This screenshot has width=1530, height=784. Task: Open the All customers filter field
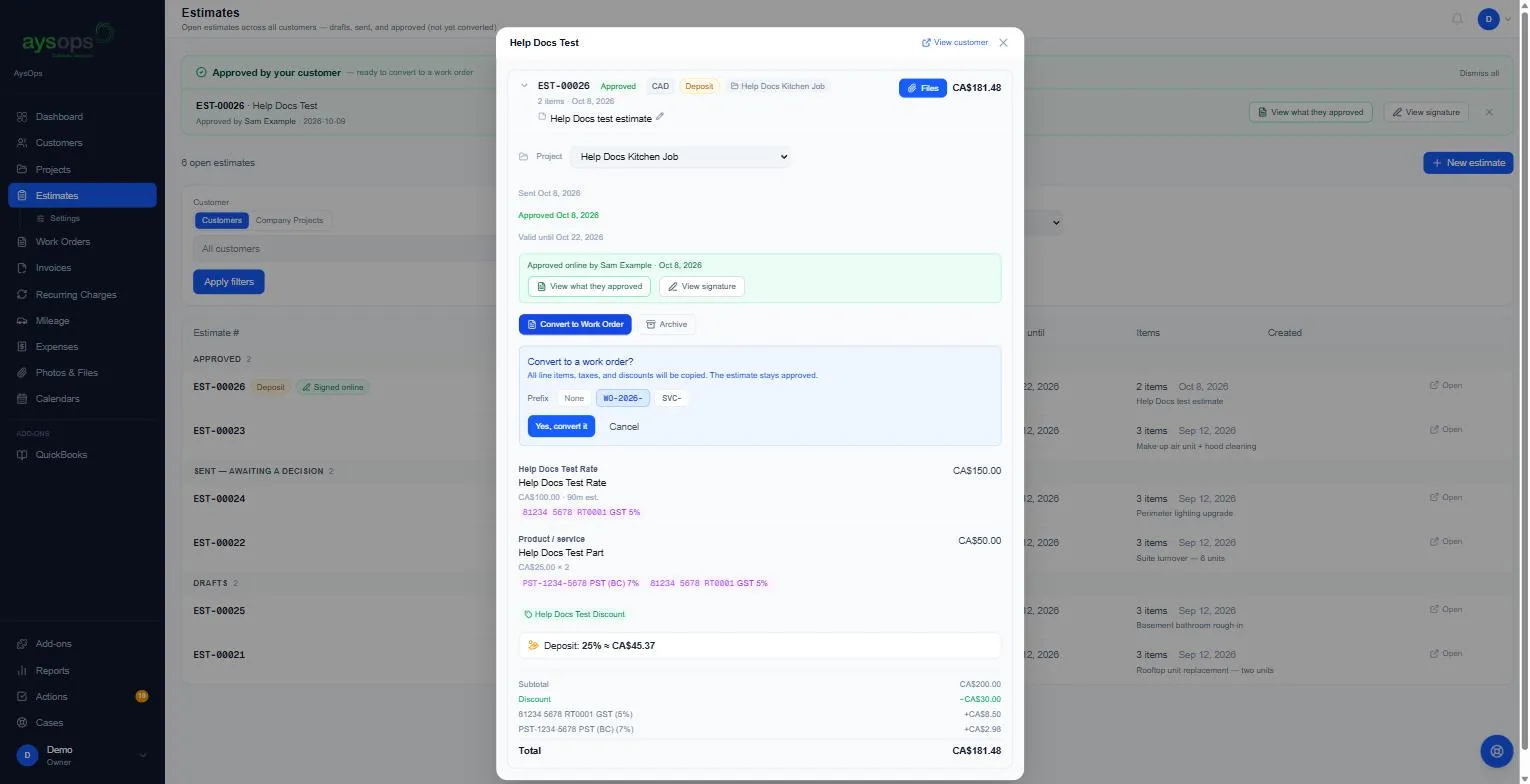coord(344,249)
